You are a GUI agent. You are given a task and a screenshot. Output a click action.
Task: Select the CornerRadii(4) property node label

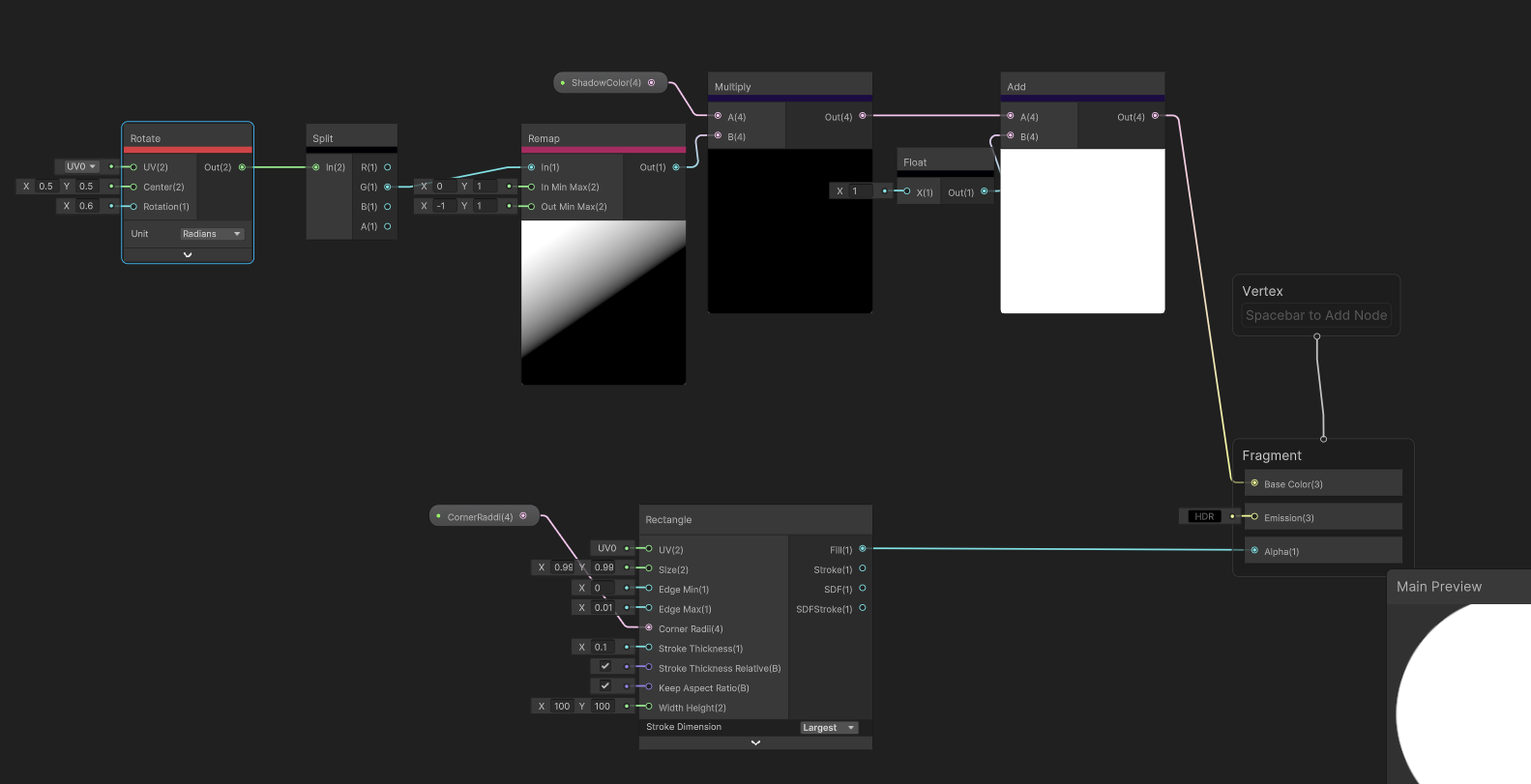coord(481,517)
